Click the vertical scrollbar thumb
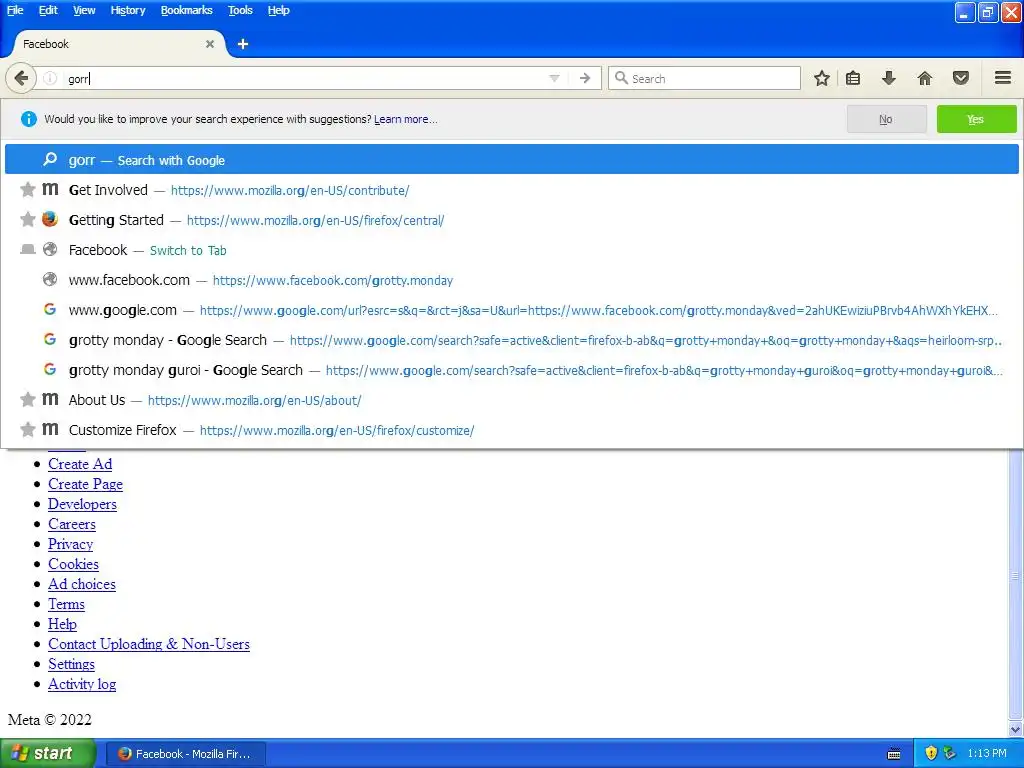Viewport: 1024px width, 768px height. [1016, 576]
